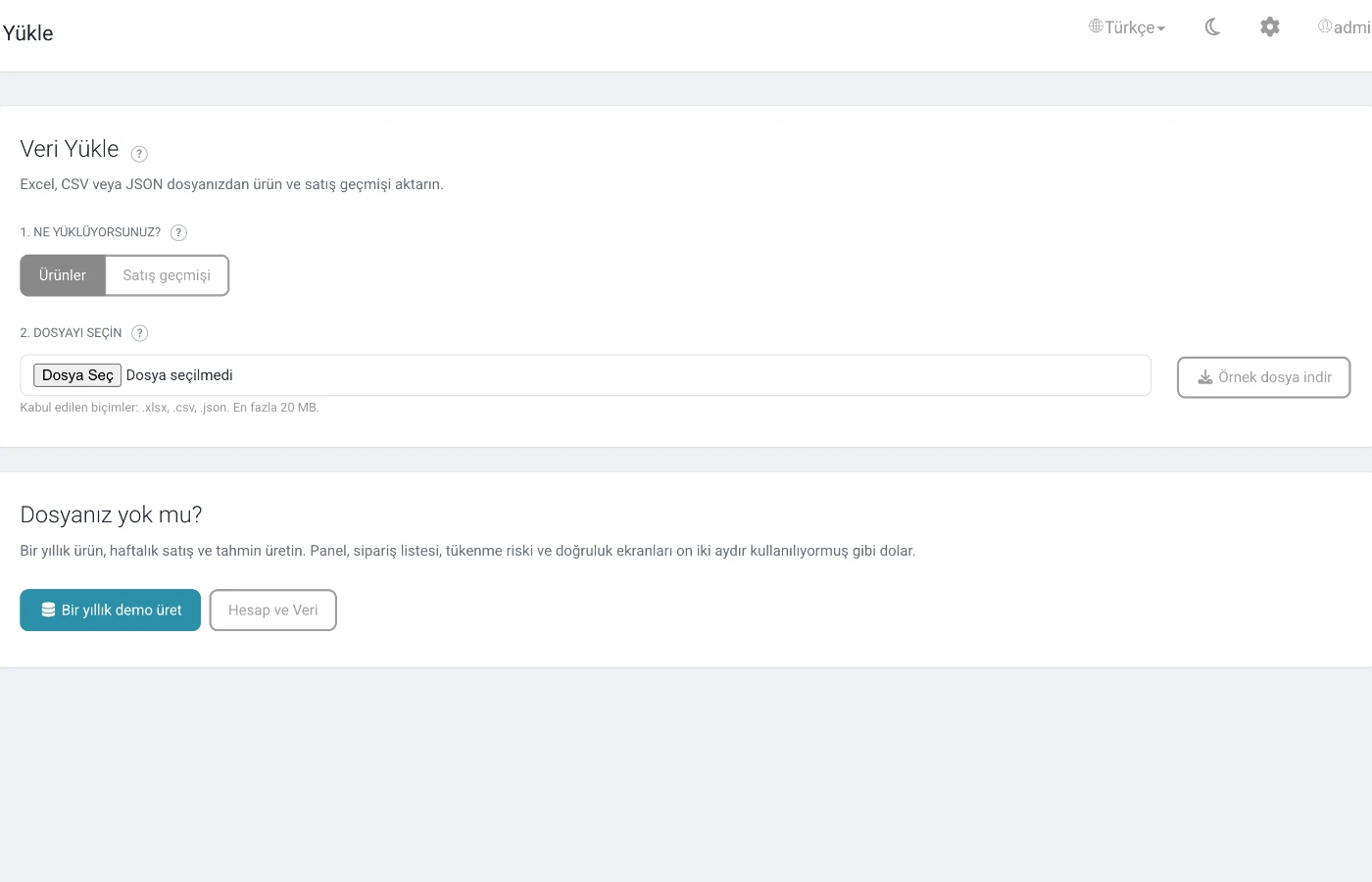The height and width of the screenshot is (882, 1372).
Task: Click the help icon beside Veri Yükle
Action: click(x=139, y=154)
